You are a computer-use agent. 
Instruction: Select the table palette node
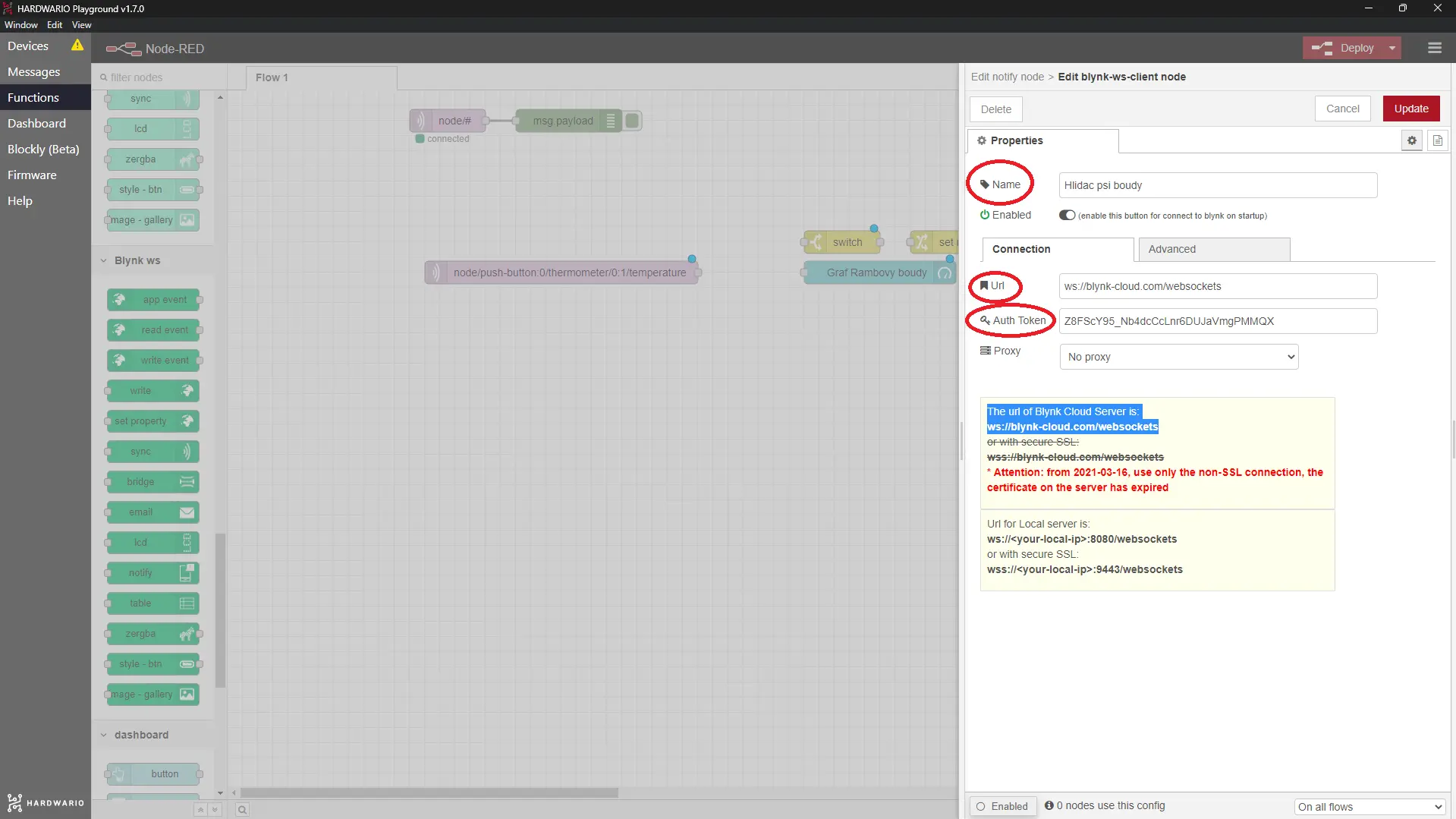153,603
